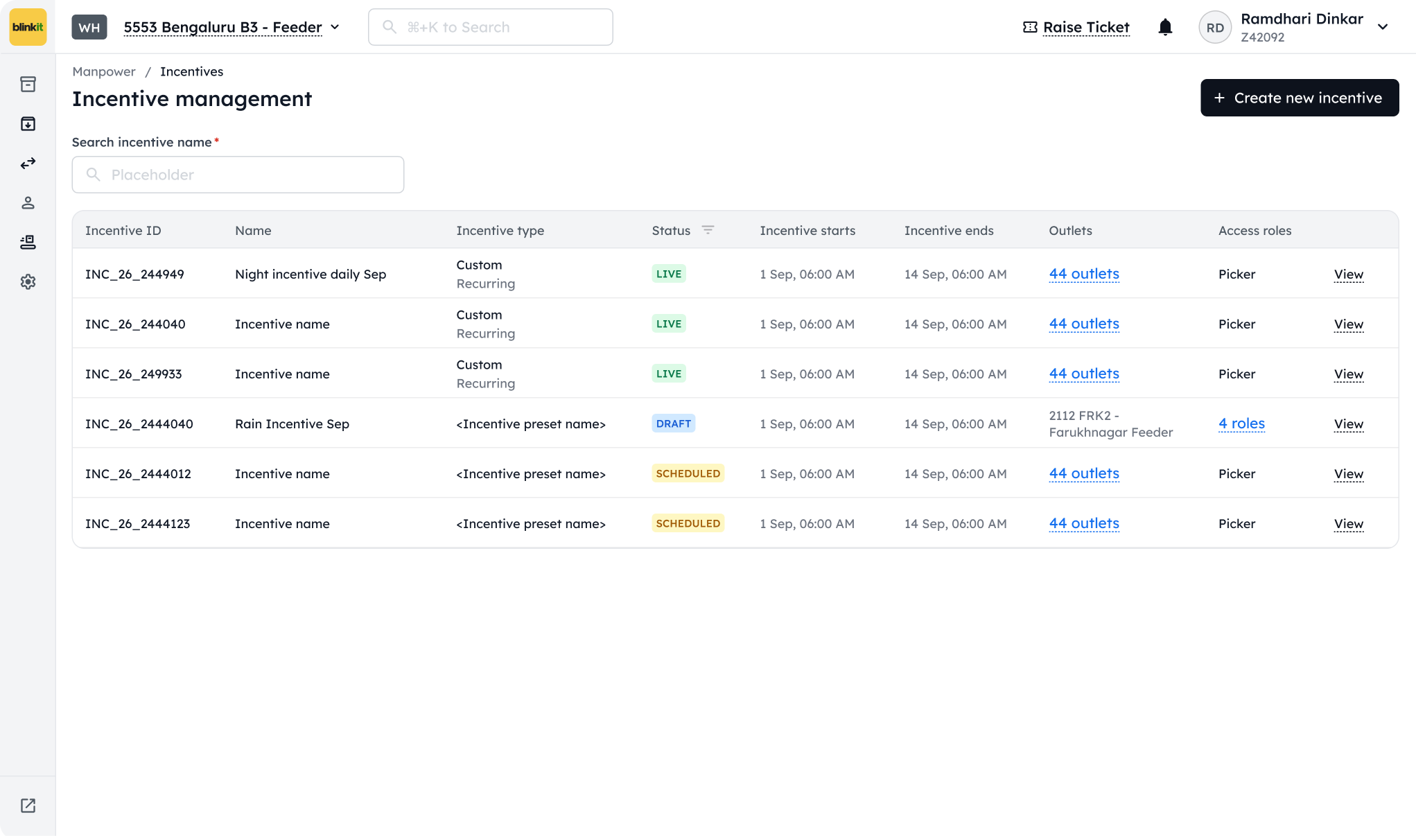Screen dimensions: 1416x840
Task: Click the Blinkit logo
Action: [28, 27]
